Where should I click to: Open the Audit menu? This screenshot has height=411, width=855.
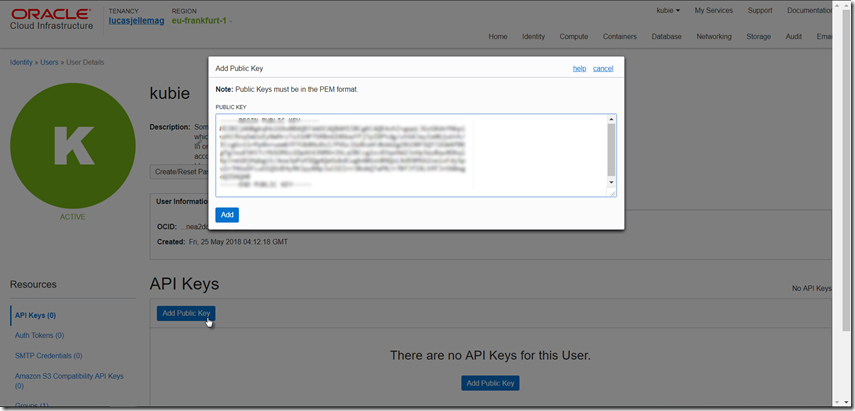(793, 37)
